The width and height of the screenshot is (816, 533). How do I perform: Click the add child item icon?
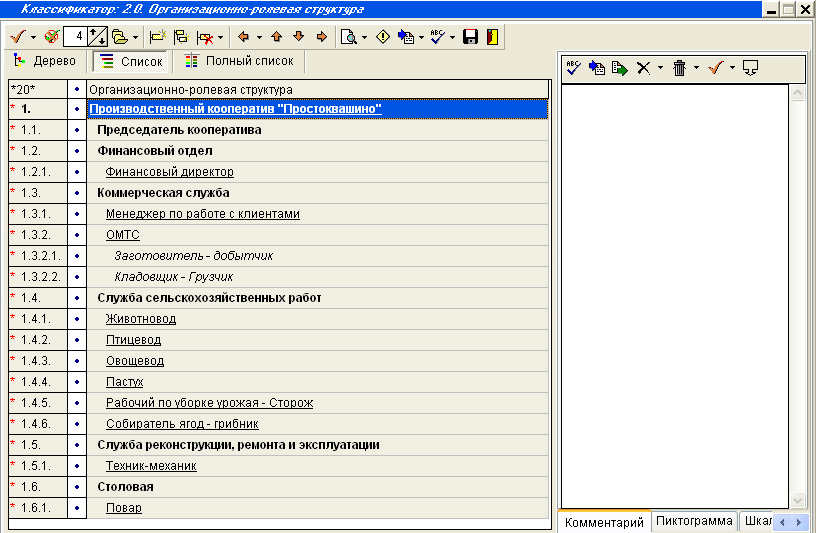point(181,37)
